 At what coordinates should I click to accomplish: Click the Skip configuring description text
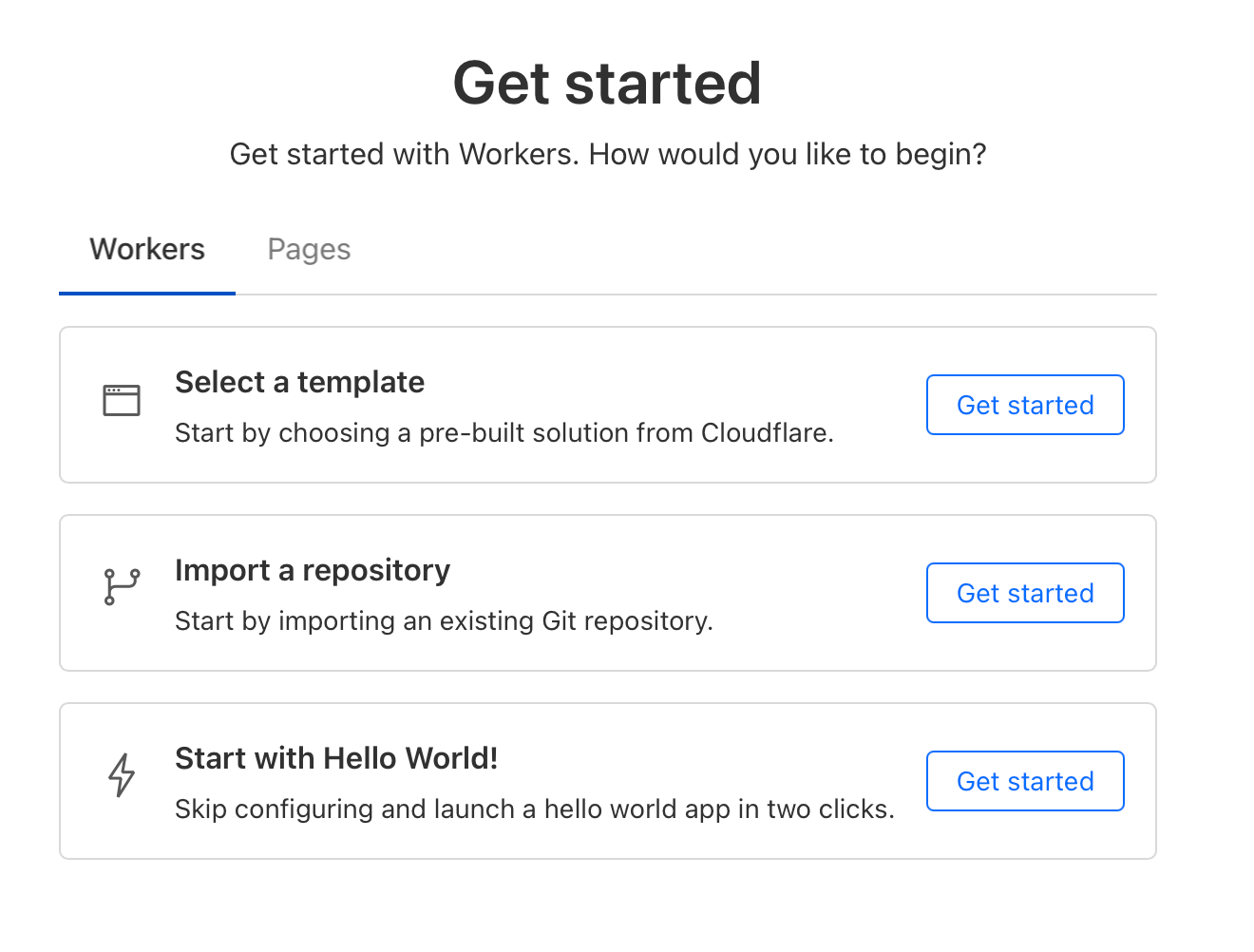535,809
